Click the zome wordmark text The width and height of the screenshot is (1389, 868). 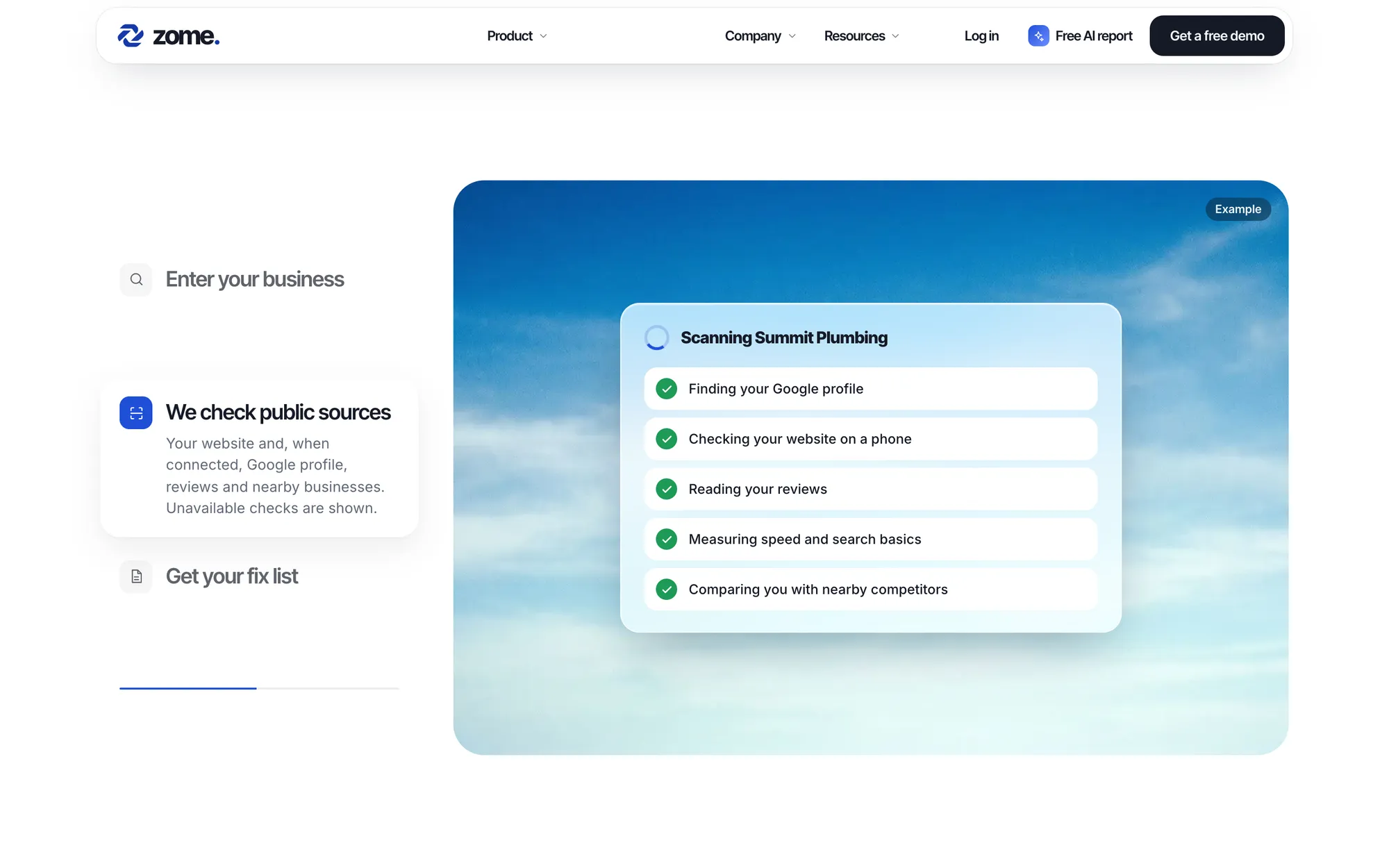[x=186, y=36]
